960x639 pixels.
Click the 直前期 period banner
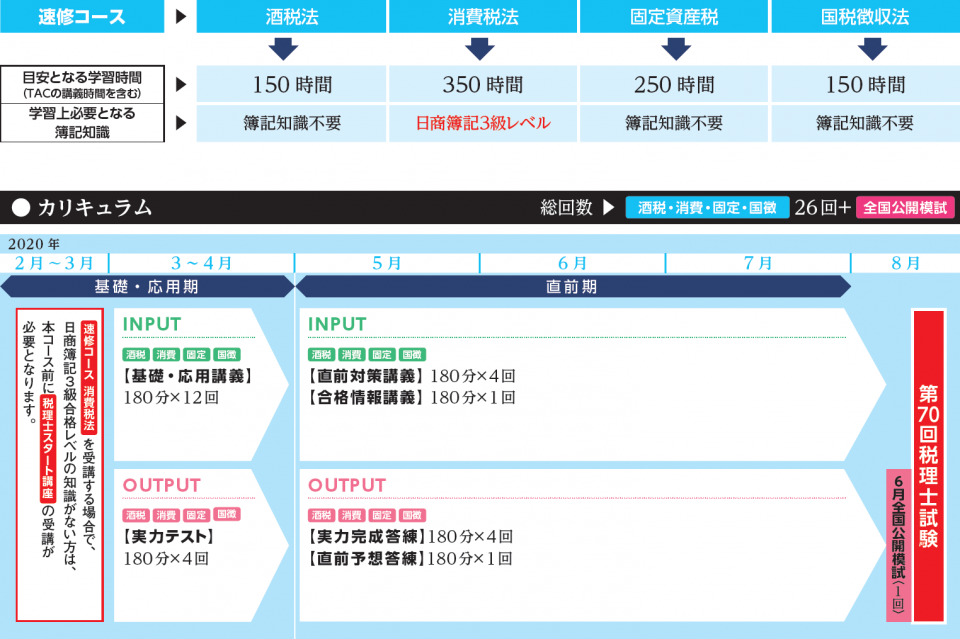[x=572, y=287]
